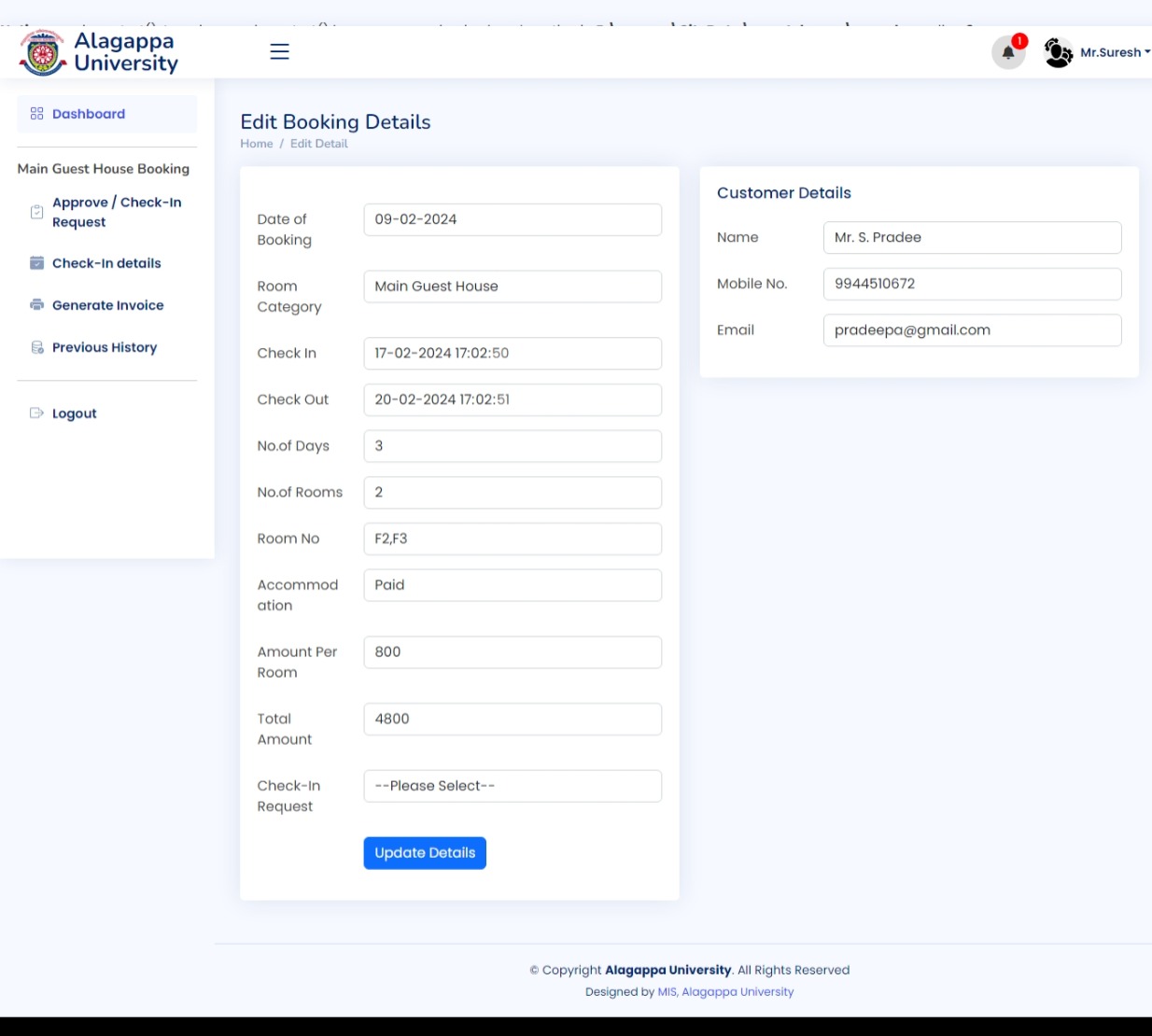Click into the Total Amount field
Screen dimensions: 1152x1036
512,719
